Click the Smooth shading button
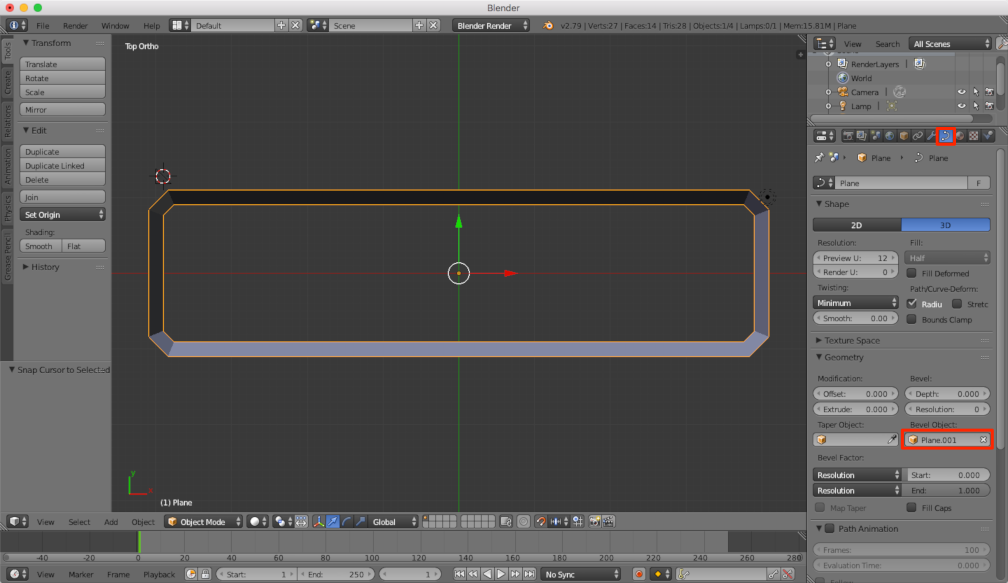This screenshot has width=1008, height=583. point(40,246)
